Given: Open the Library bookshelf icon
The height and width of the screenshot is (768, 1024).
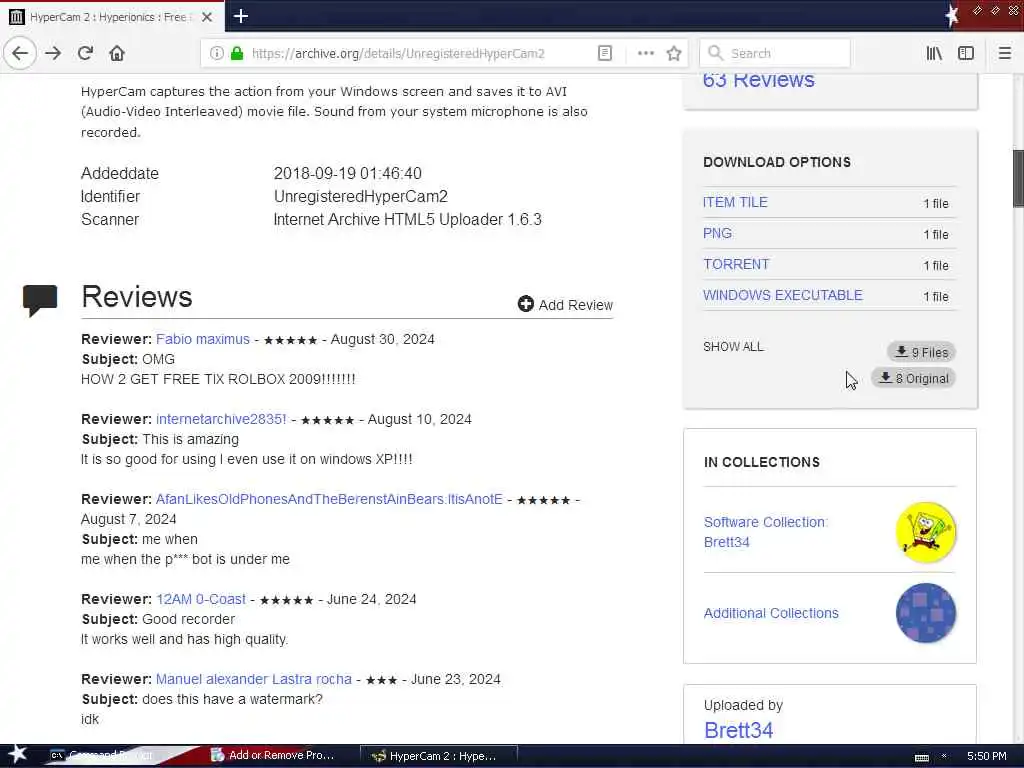Looking at the screenshot, I should 934,54.
